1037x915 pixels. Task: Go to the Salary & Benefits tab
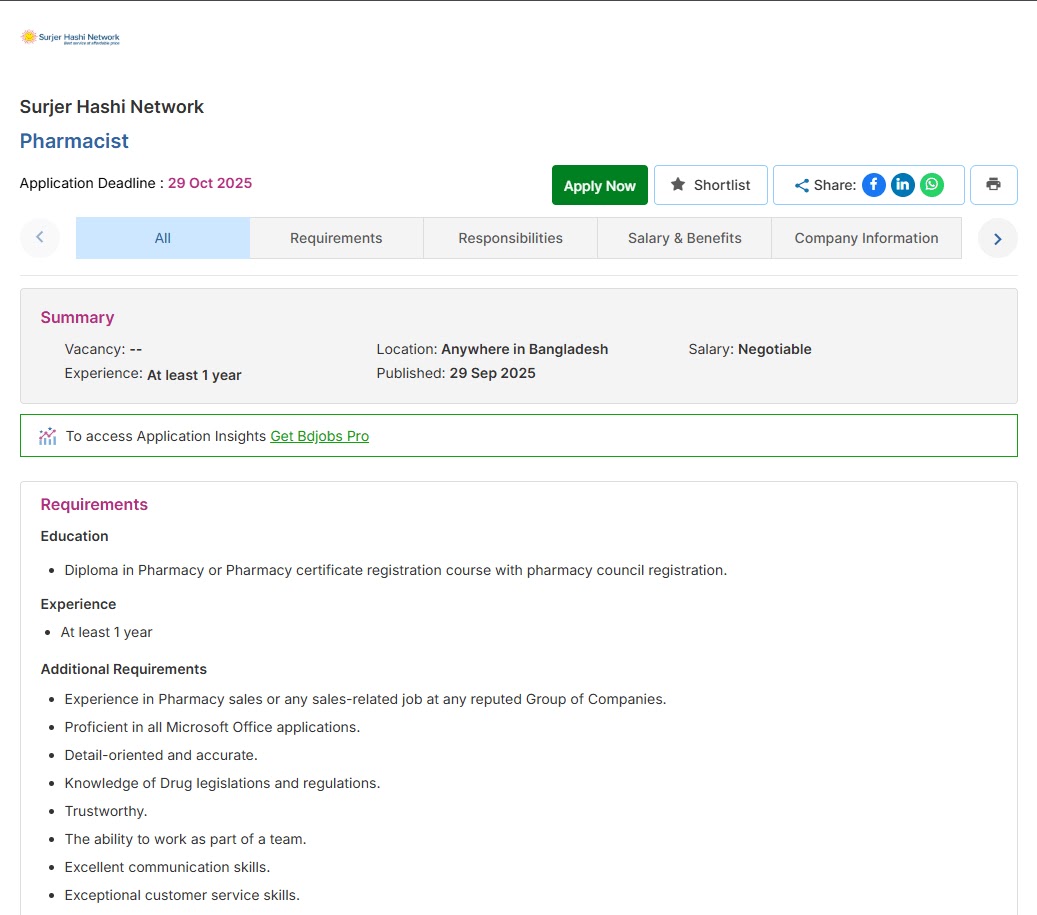(684, 238)
